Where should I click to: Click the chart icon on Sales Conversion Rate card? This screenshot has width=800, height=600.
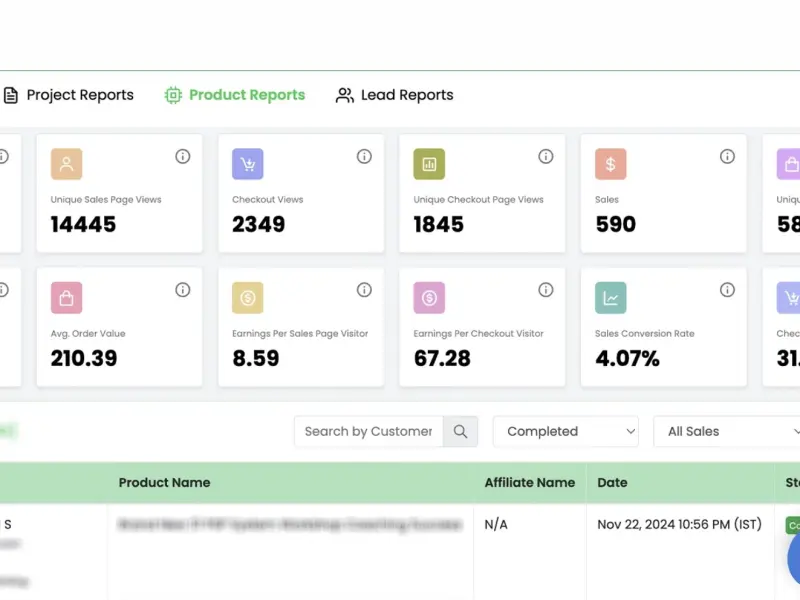tap(611, 298)
